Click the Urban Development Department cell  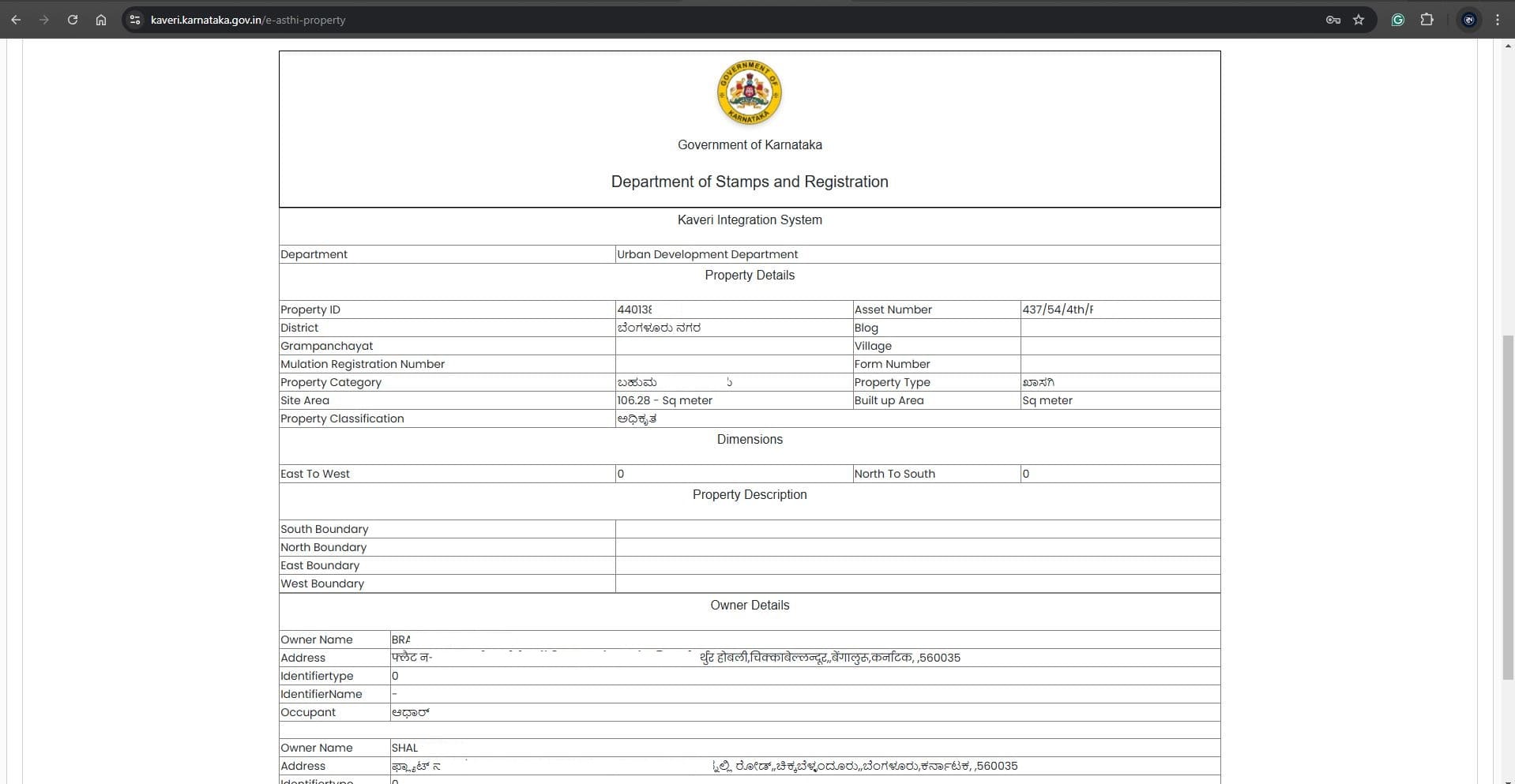point(707,254)
